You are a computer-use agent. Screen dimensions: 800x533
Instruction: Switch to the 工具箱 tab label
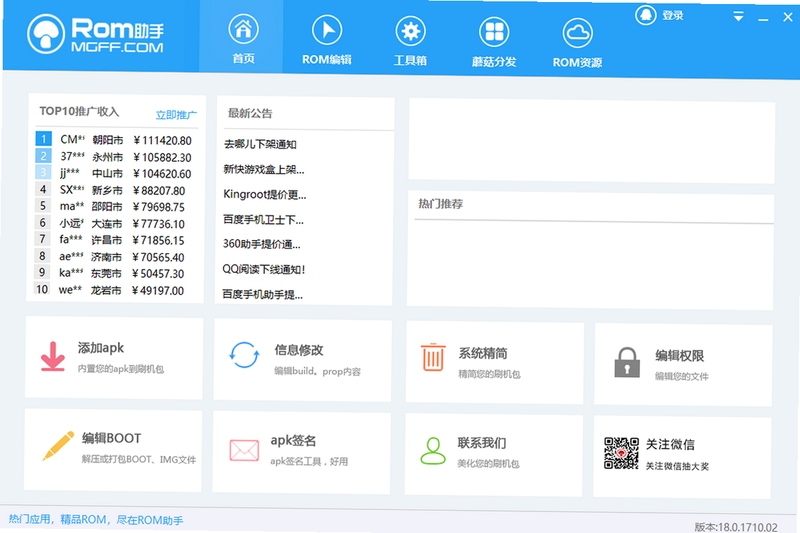pos(410,61)
